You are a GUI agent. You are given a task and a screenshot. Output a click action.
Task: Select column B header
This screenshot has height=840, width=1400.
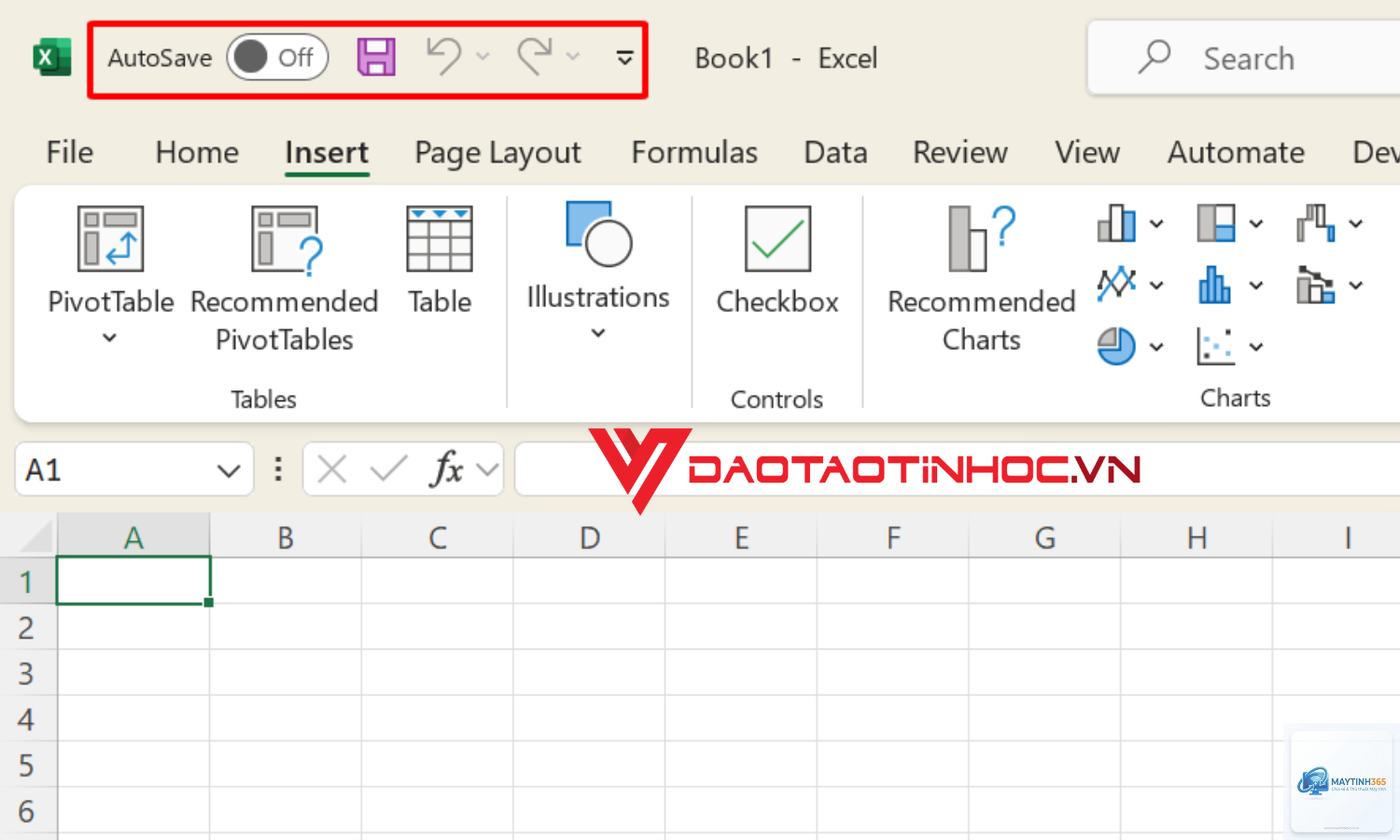(286, 538)
